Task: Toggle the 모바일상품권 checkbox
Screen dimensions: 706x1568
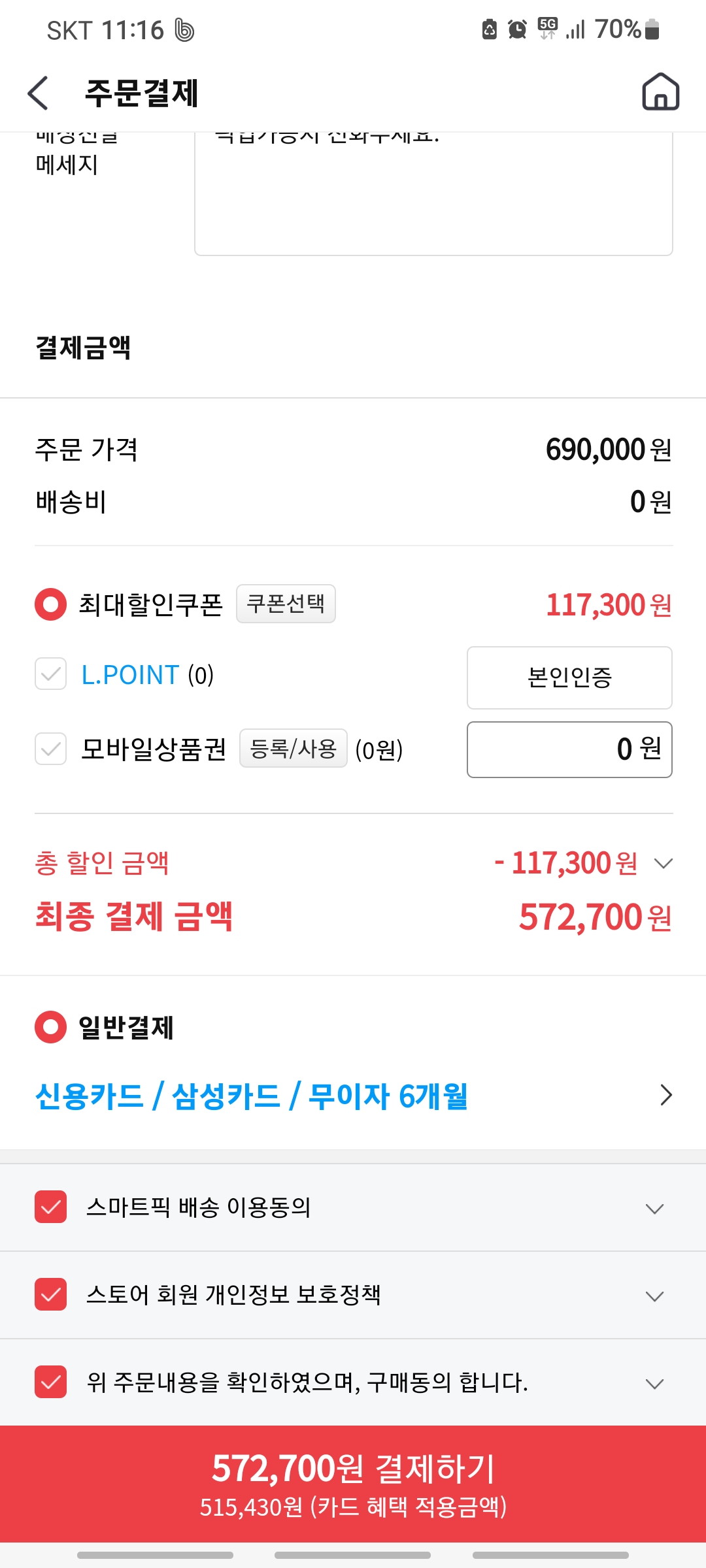Action: 51,749
